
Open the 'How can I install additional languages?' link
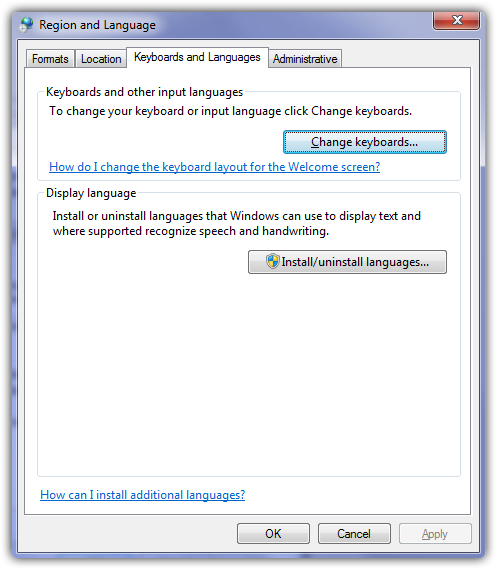[143, 495]
